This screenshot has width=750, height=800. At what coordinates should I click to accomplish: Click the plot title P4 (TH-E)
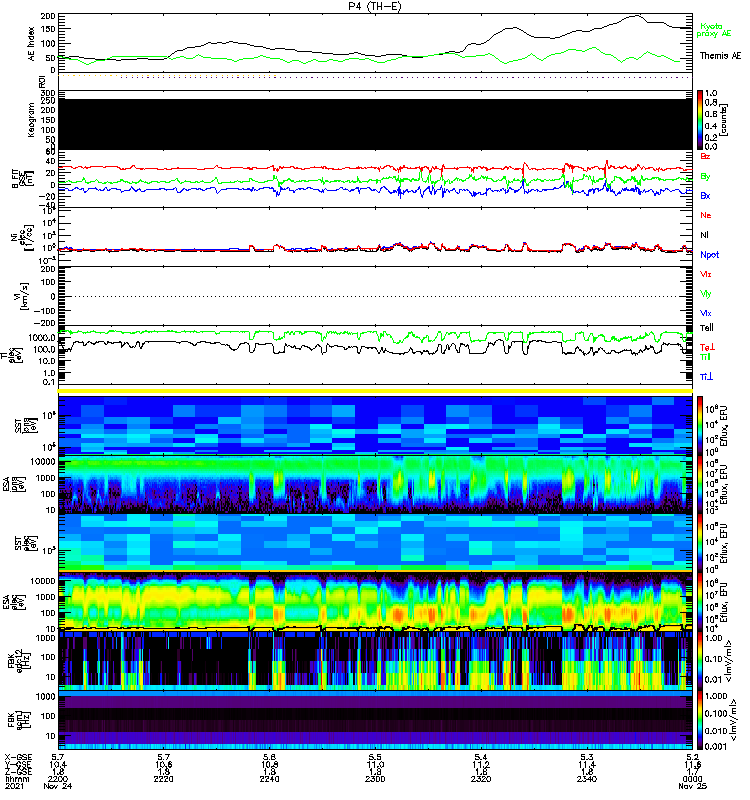coord(374,6)
